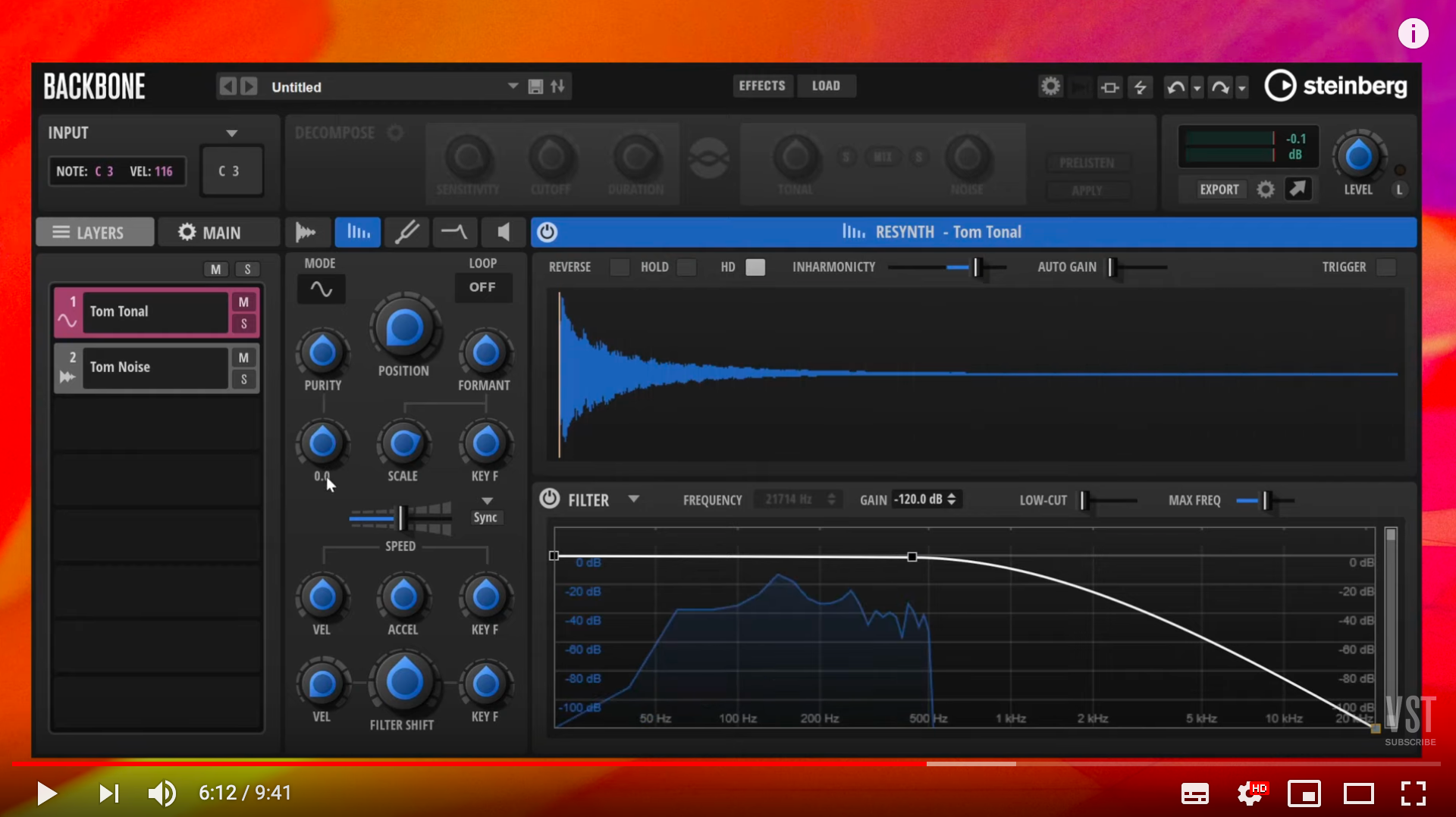Toggle Resynth power button

[547, 232]
